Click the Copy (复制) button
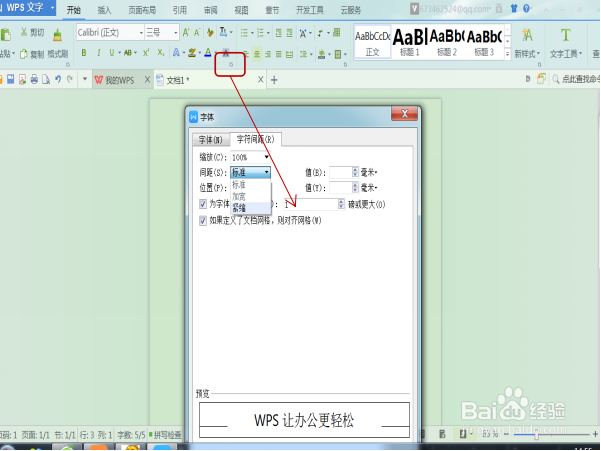This screenshot has height=451, width=601. pyautogui.click(x=32, y=54)
